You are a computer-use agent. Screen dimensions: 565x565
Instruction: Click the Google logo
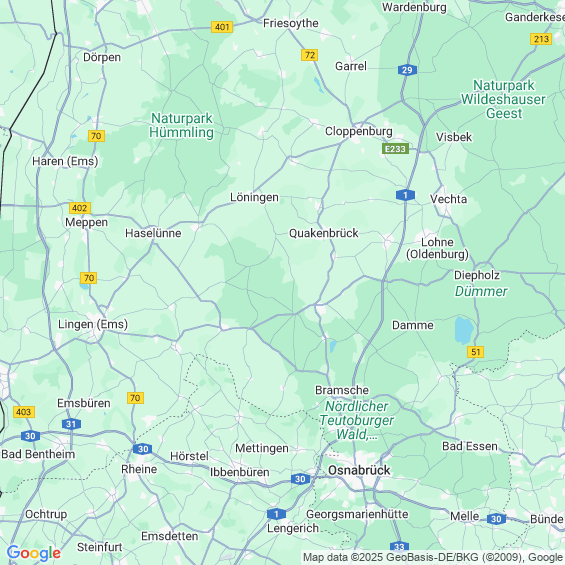click(34, 553)
